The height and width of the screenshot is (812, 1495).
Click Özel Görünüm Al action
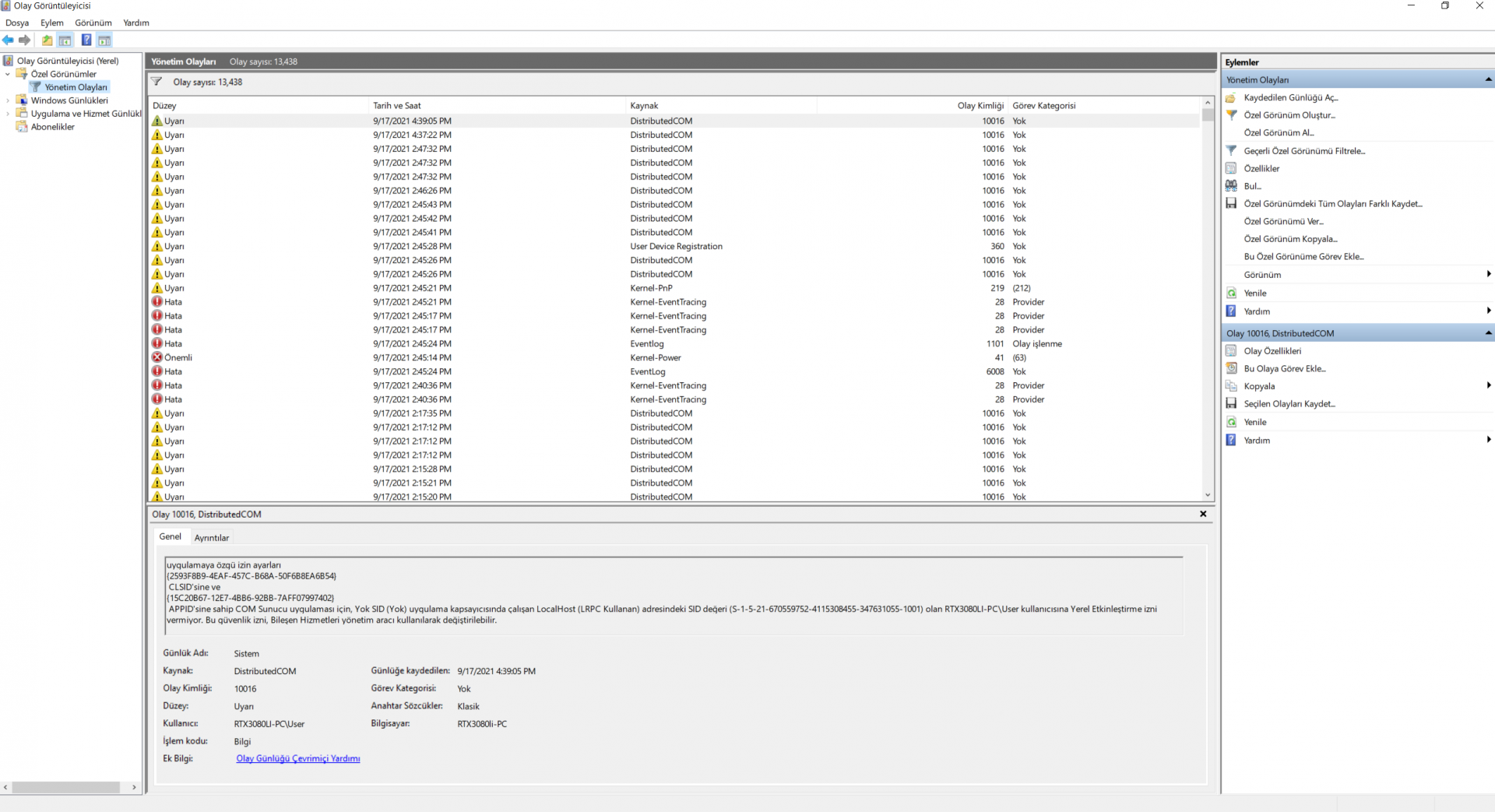coord(1279,133)
